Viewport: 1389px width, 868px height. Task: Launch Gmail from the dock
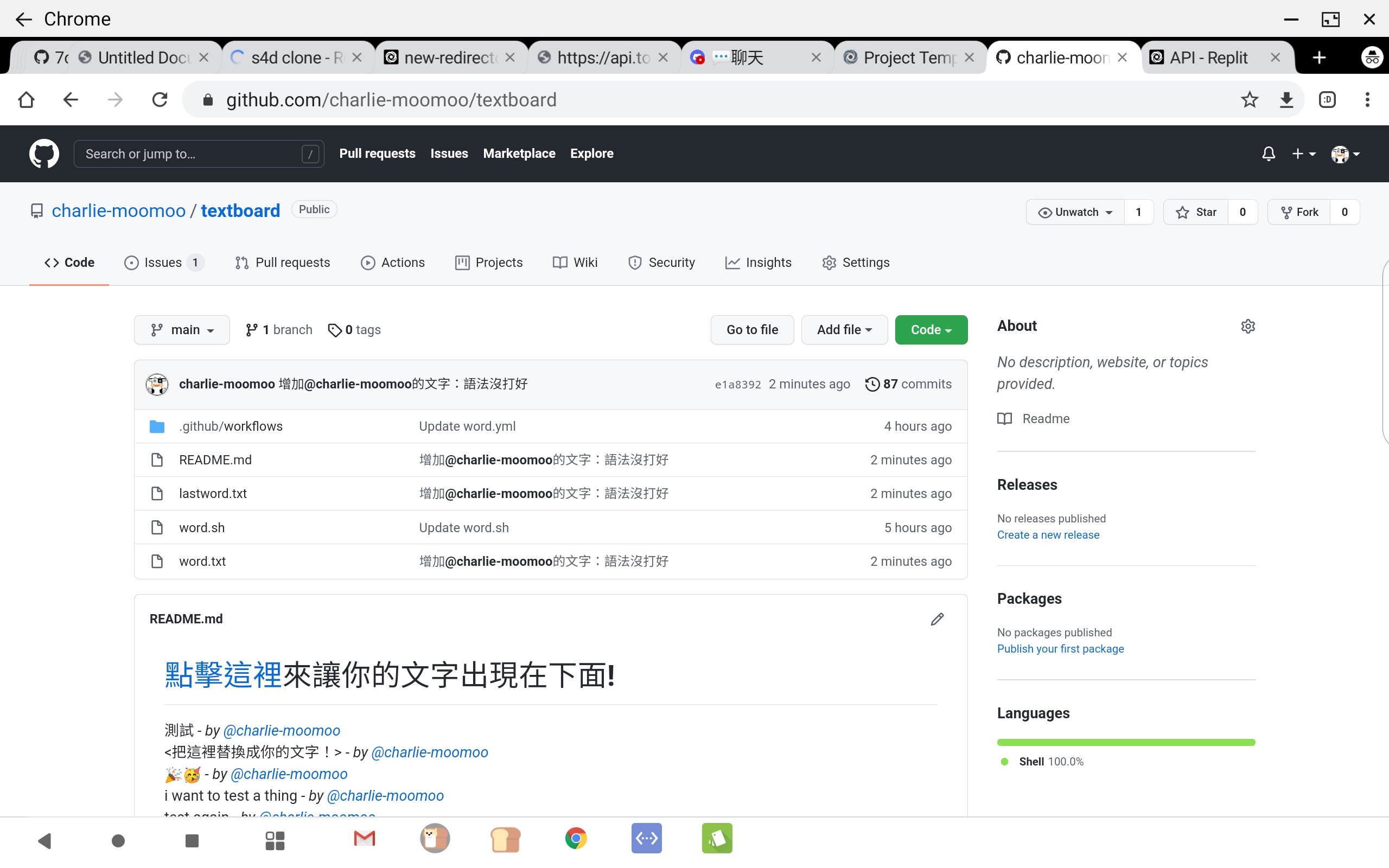pos(365,838)
